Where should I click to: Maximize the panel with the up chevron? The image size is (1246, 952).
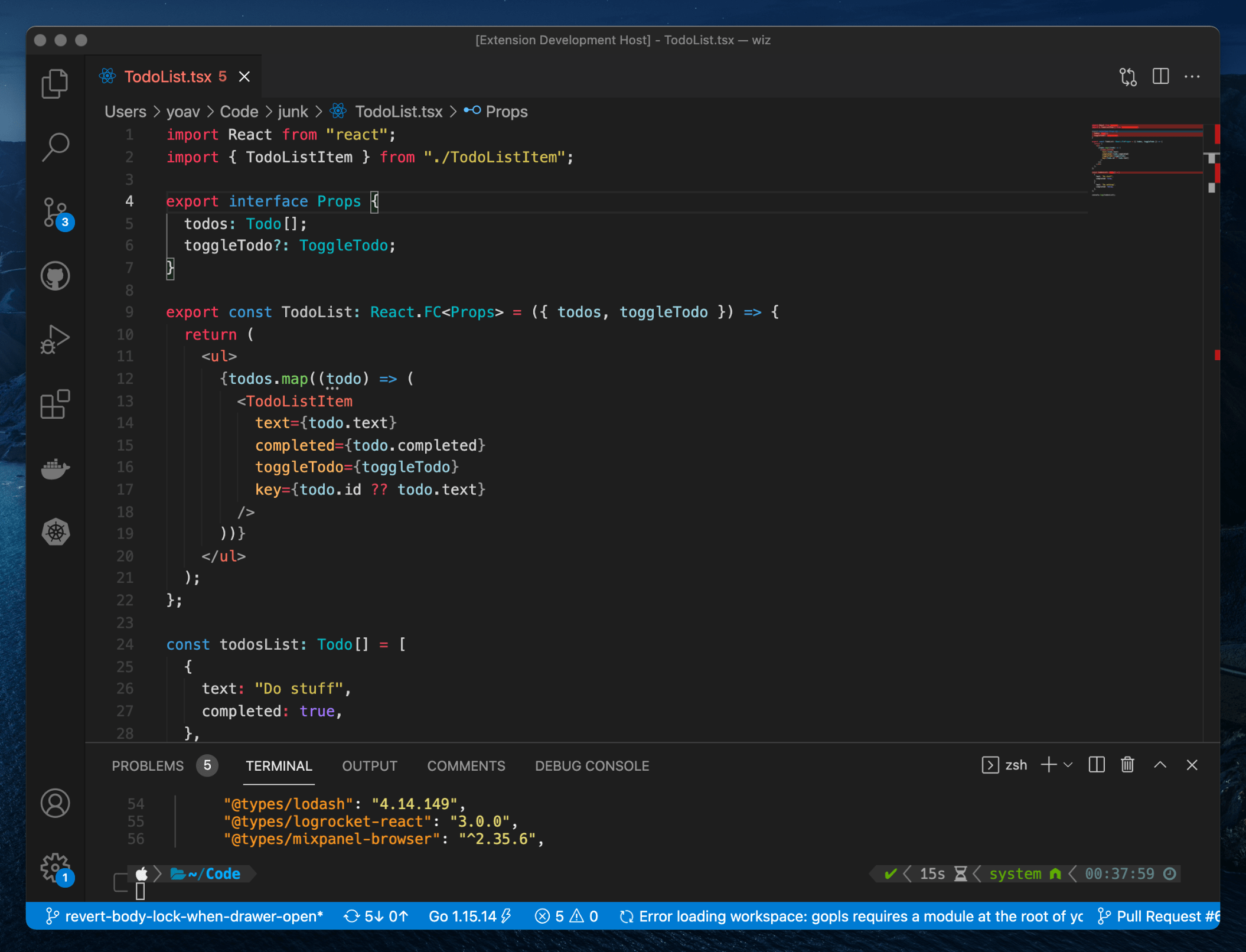(1160, 765)
